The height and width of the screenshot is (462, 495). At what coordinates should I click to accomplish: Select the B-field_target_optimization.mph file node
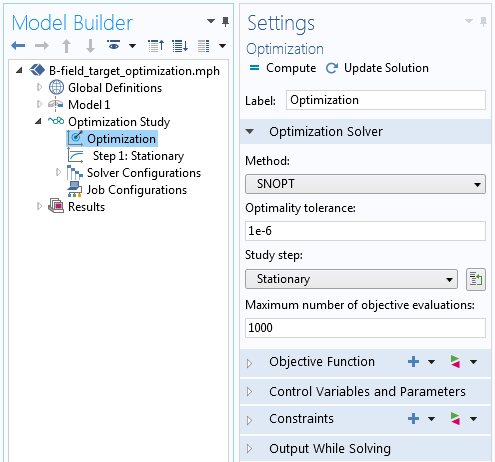[x=134, y=71]
